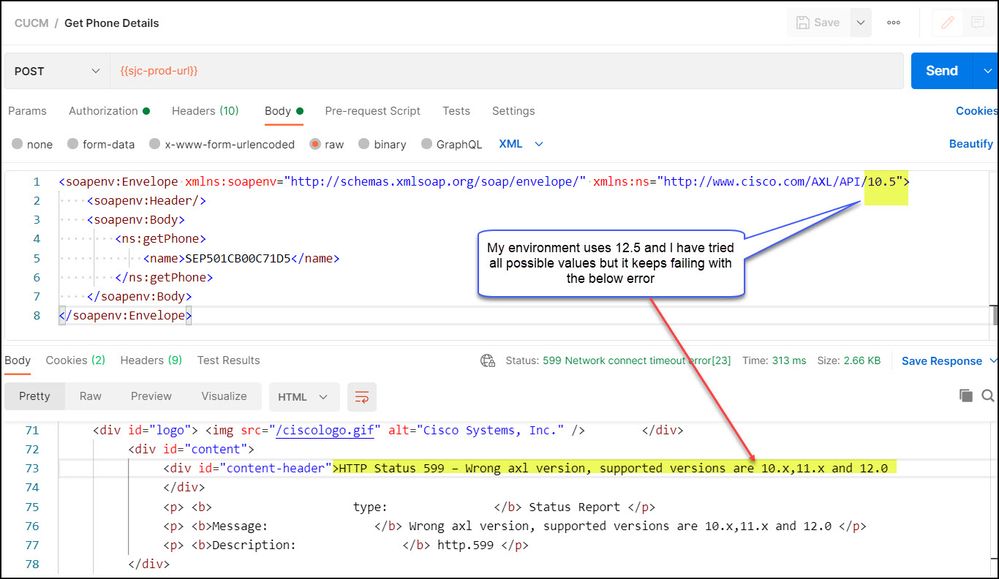Select the none body type radio

coord(17,144)
